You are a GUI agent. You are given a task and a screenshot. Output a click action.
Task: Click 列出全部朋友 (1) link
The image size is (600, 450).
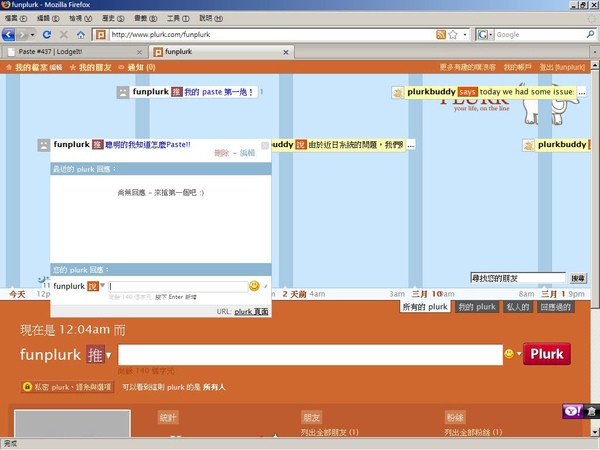tap(329, 432)
